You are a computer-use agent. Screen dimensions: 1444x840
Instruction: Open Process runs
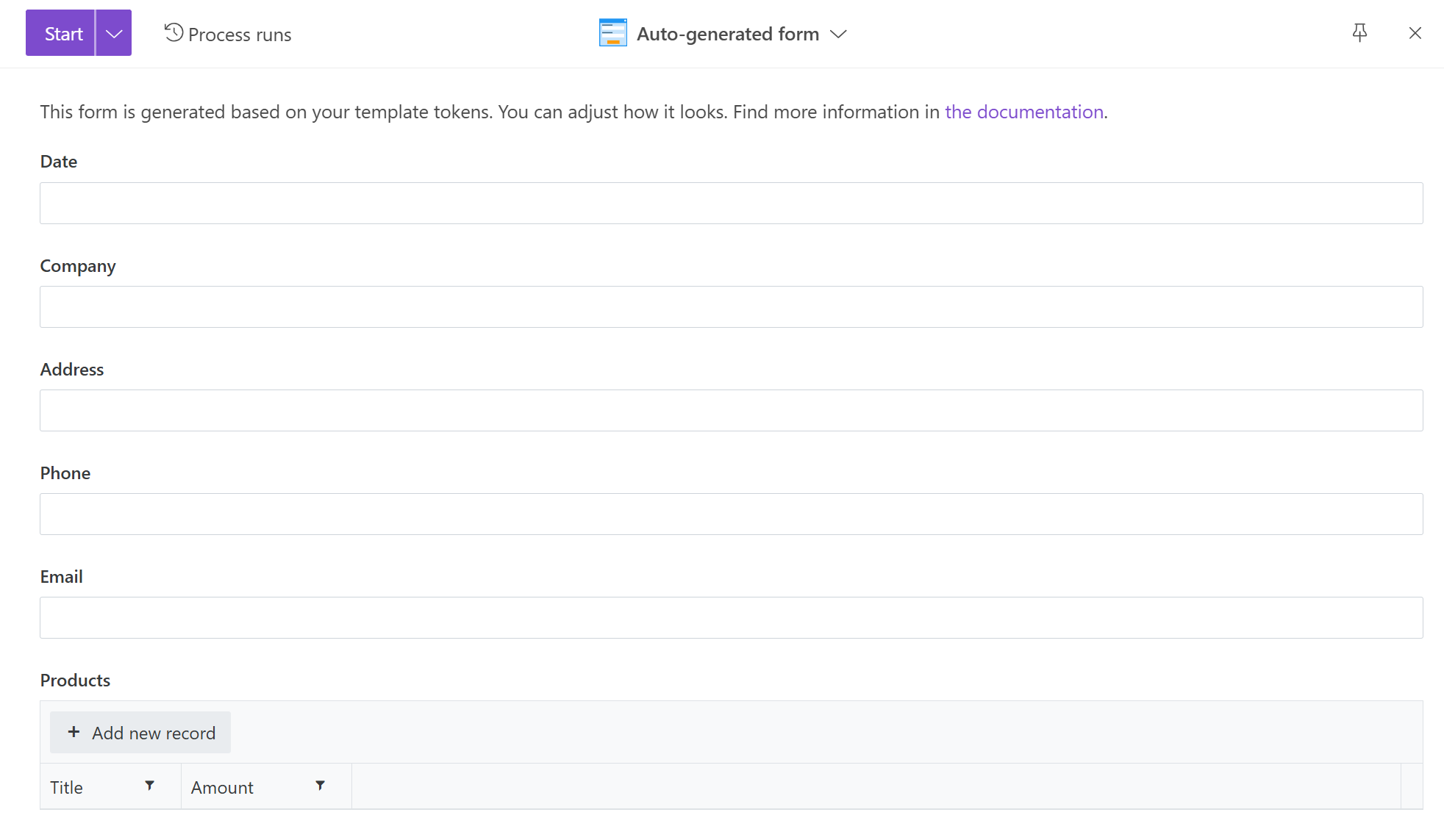(x=239, y=34)
